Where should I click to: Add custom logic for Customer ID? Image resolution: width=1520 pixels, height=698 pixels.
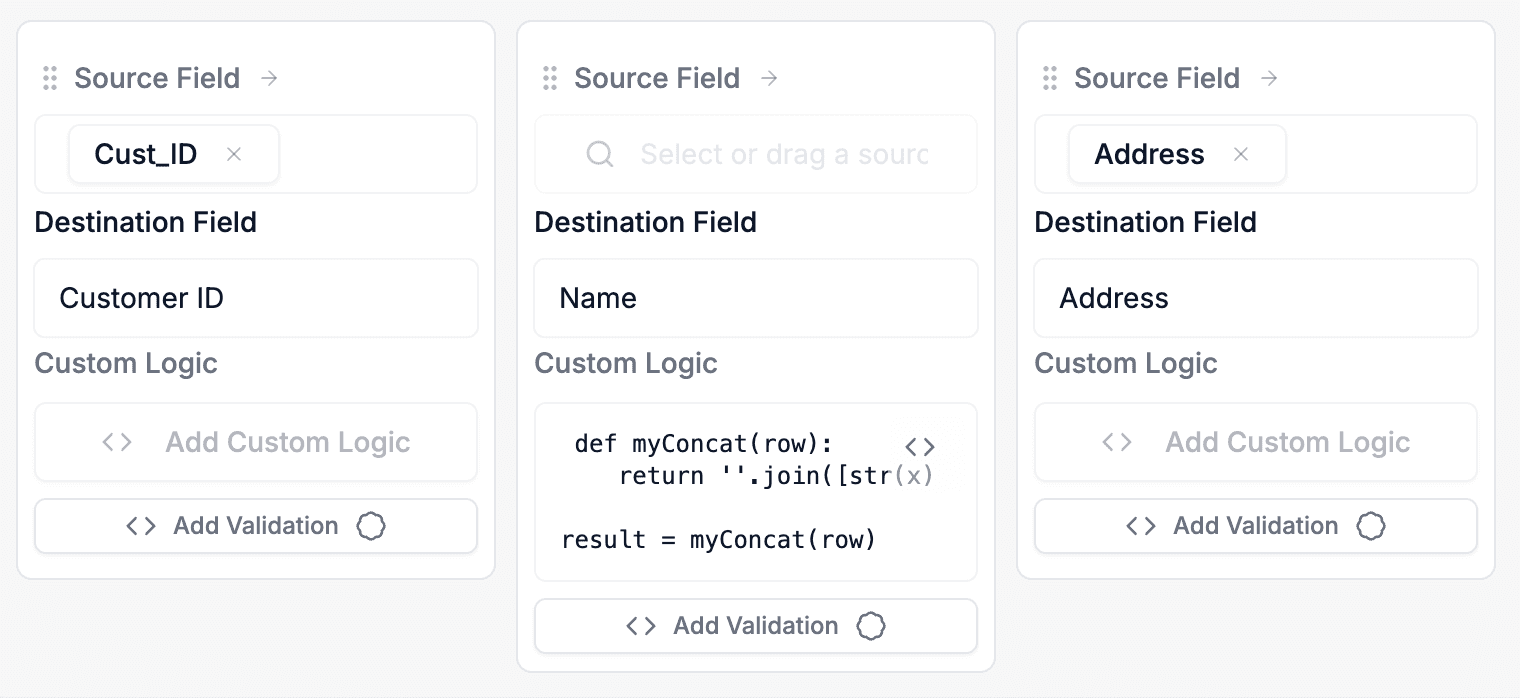[x=256, y=442]
